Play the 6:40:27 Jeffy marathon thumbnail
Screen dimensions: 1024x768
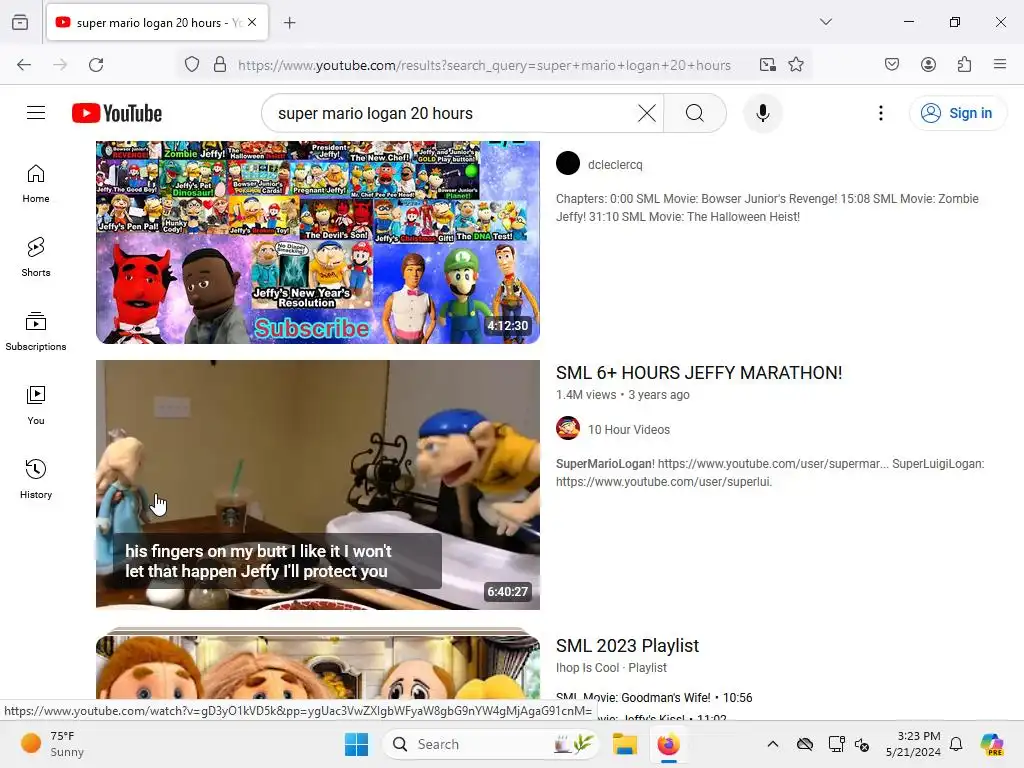[x=318, y=485]
